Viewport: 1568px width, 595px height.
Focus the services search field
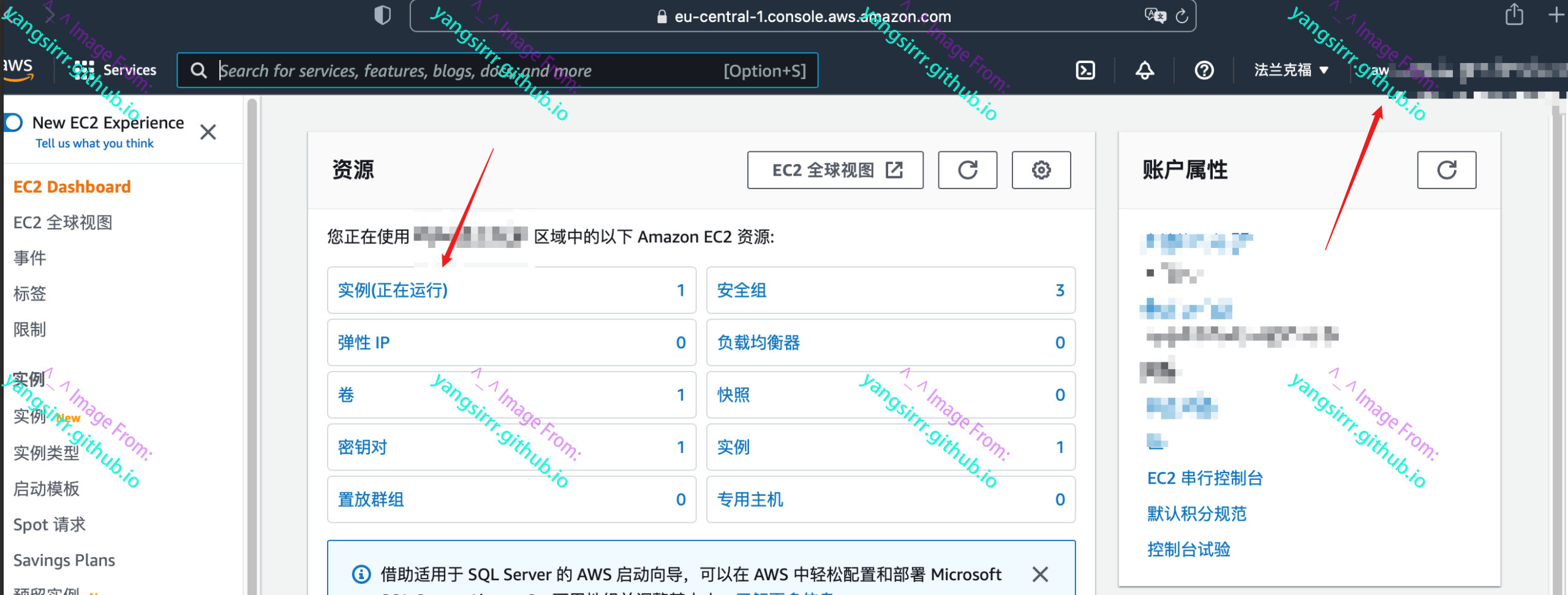(x=497, y=70)
